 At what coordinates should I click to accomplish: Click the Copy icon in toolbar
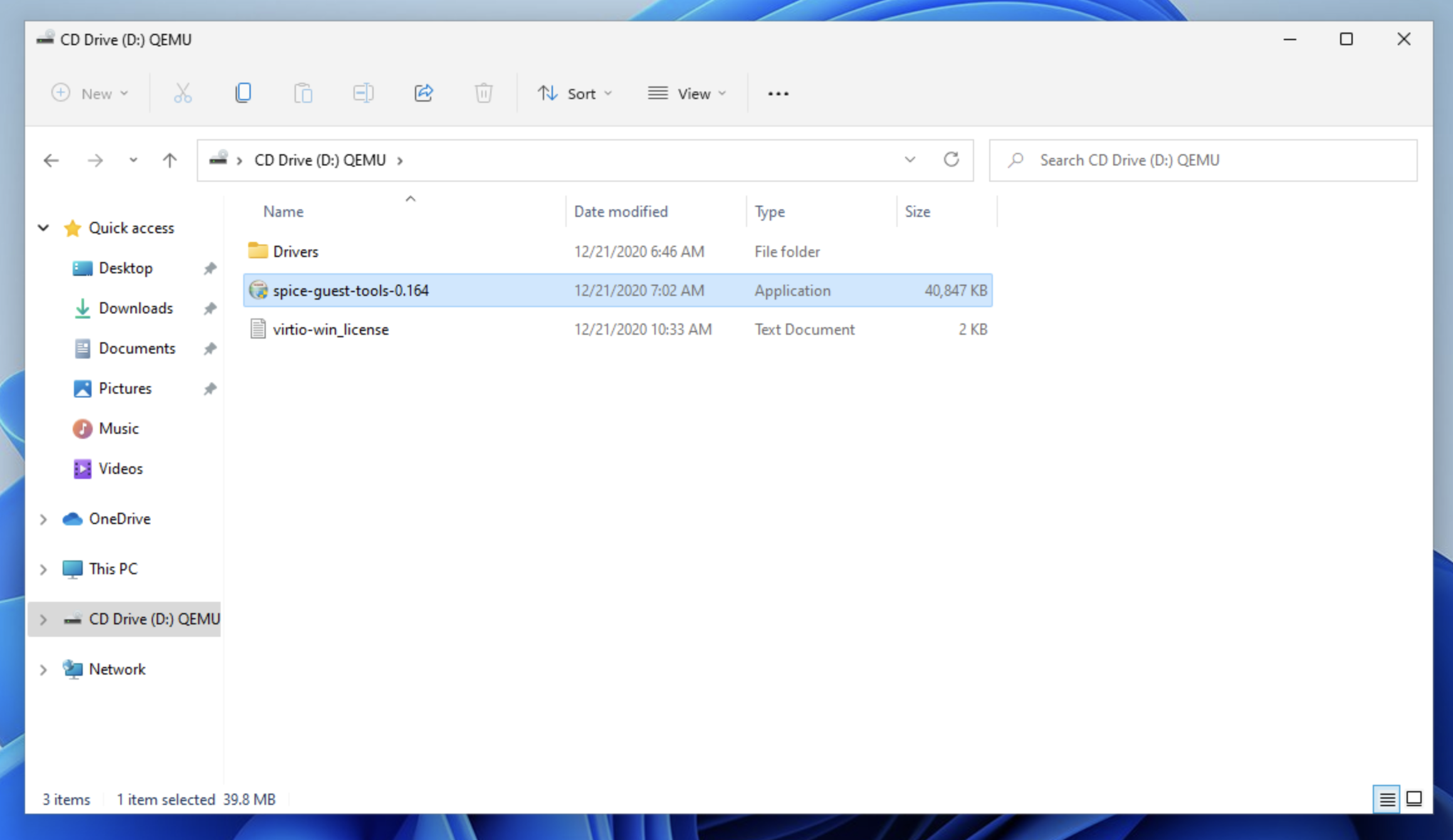[243, 93]
